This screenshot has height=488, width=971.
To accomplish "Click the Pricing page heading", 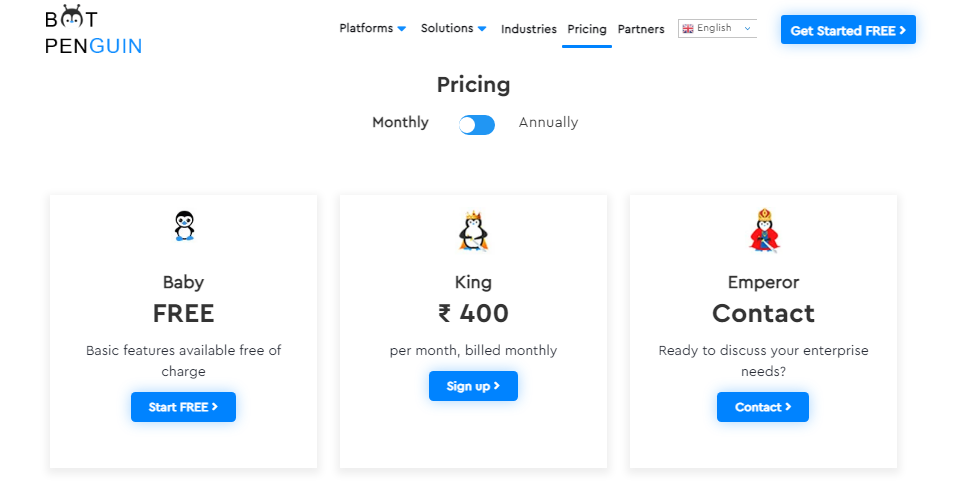I will point(474,85).
